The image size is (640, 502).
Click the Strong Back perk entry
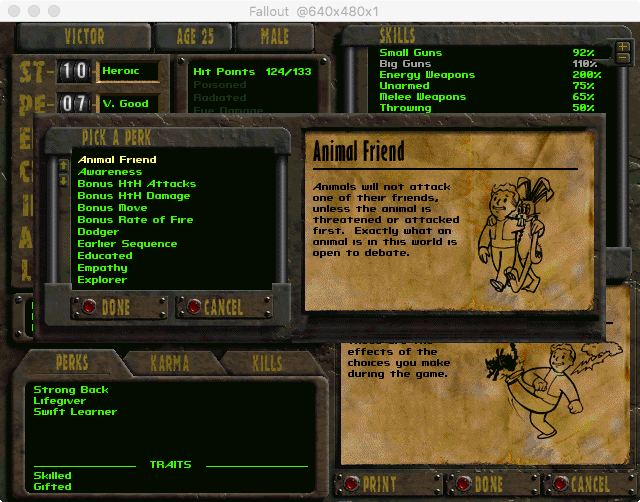tap(71, 390)
